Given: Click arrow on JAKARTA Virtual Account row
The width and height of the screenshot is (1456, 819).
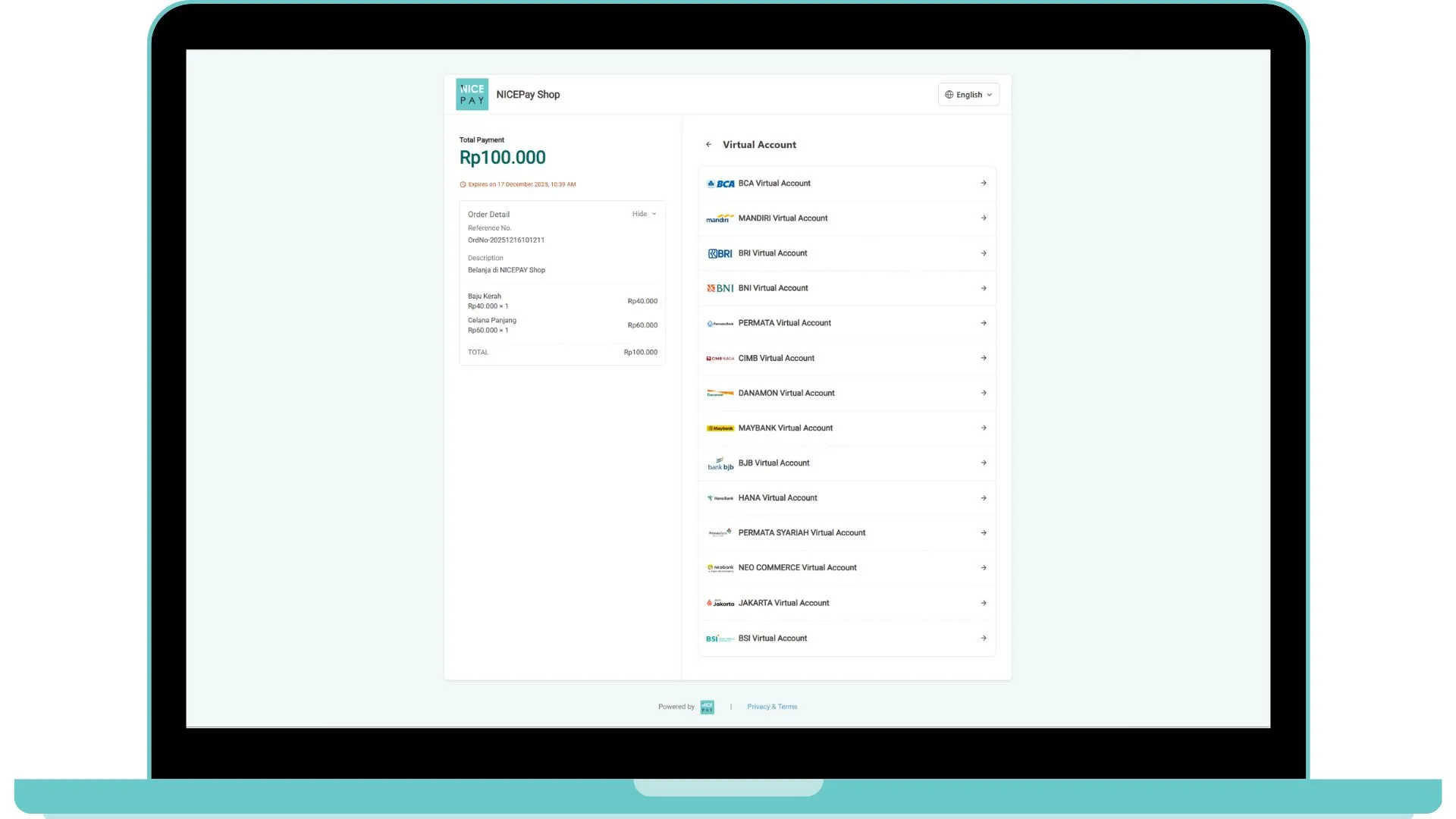Looking at the screenshot, I should coord(984,603).
